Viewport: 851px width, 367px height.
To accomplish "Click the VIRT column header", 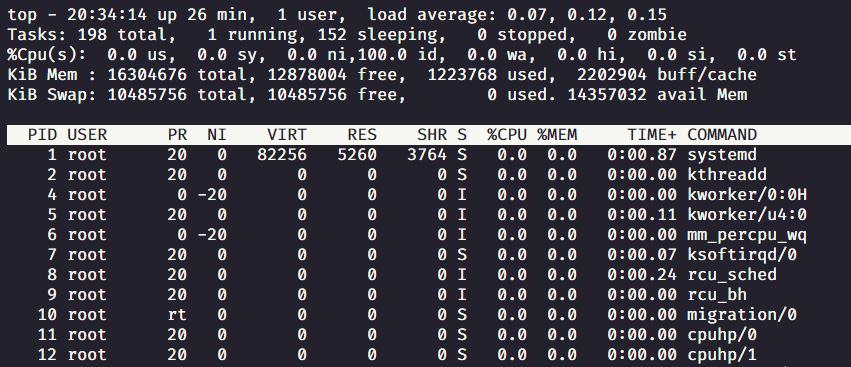I will click(287, 135).
